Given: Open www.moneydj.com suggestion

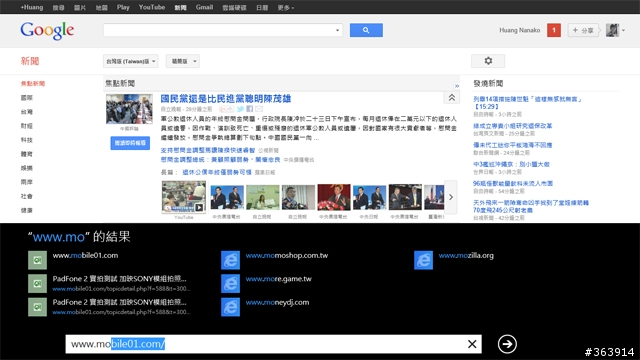Looking at the screenshot, I should click(277, 302).
